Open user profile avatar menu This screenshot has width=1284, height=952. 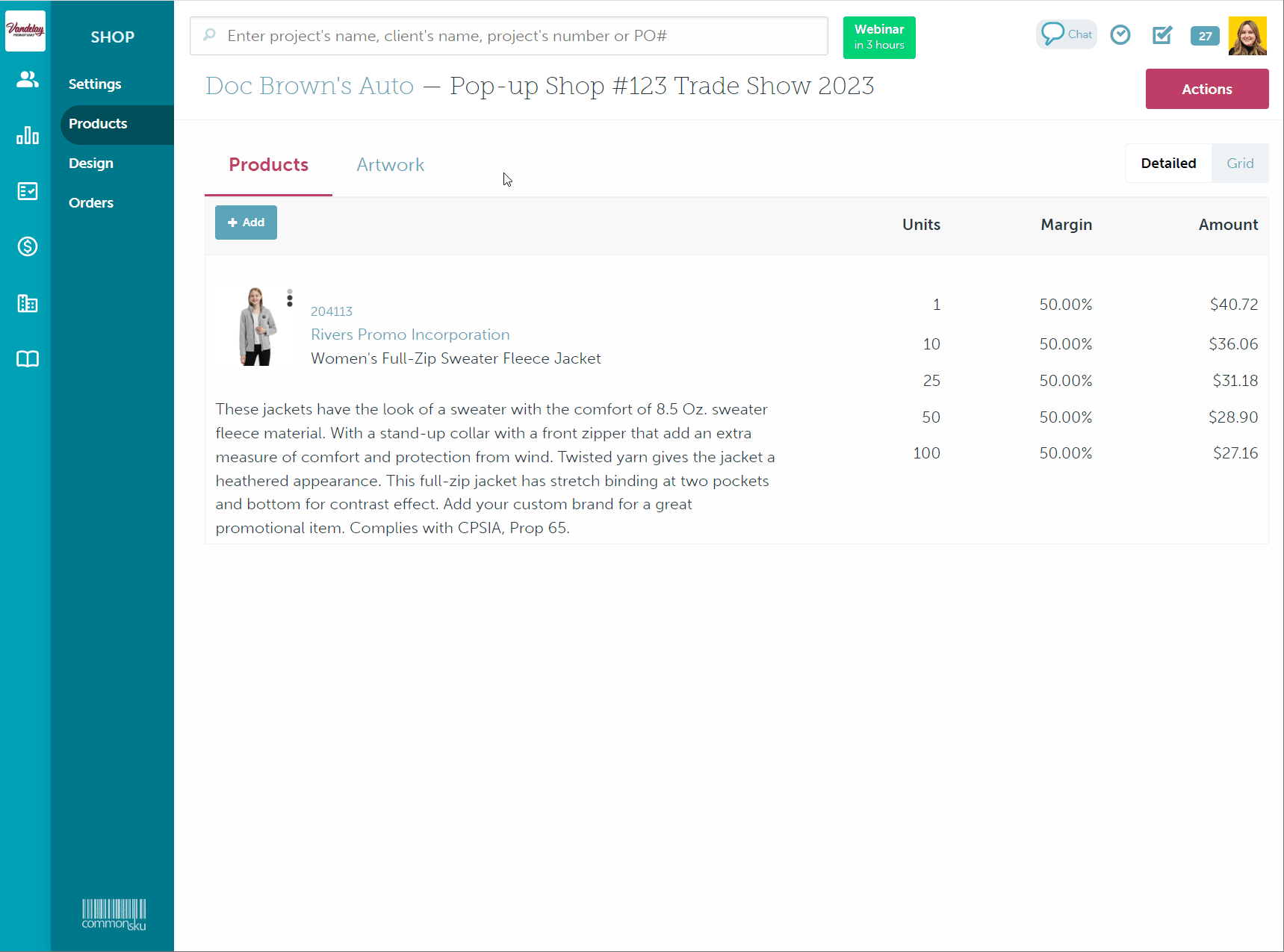(x=1247, y=36)
